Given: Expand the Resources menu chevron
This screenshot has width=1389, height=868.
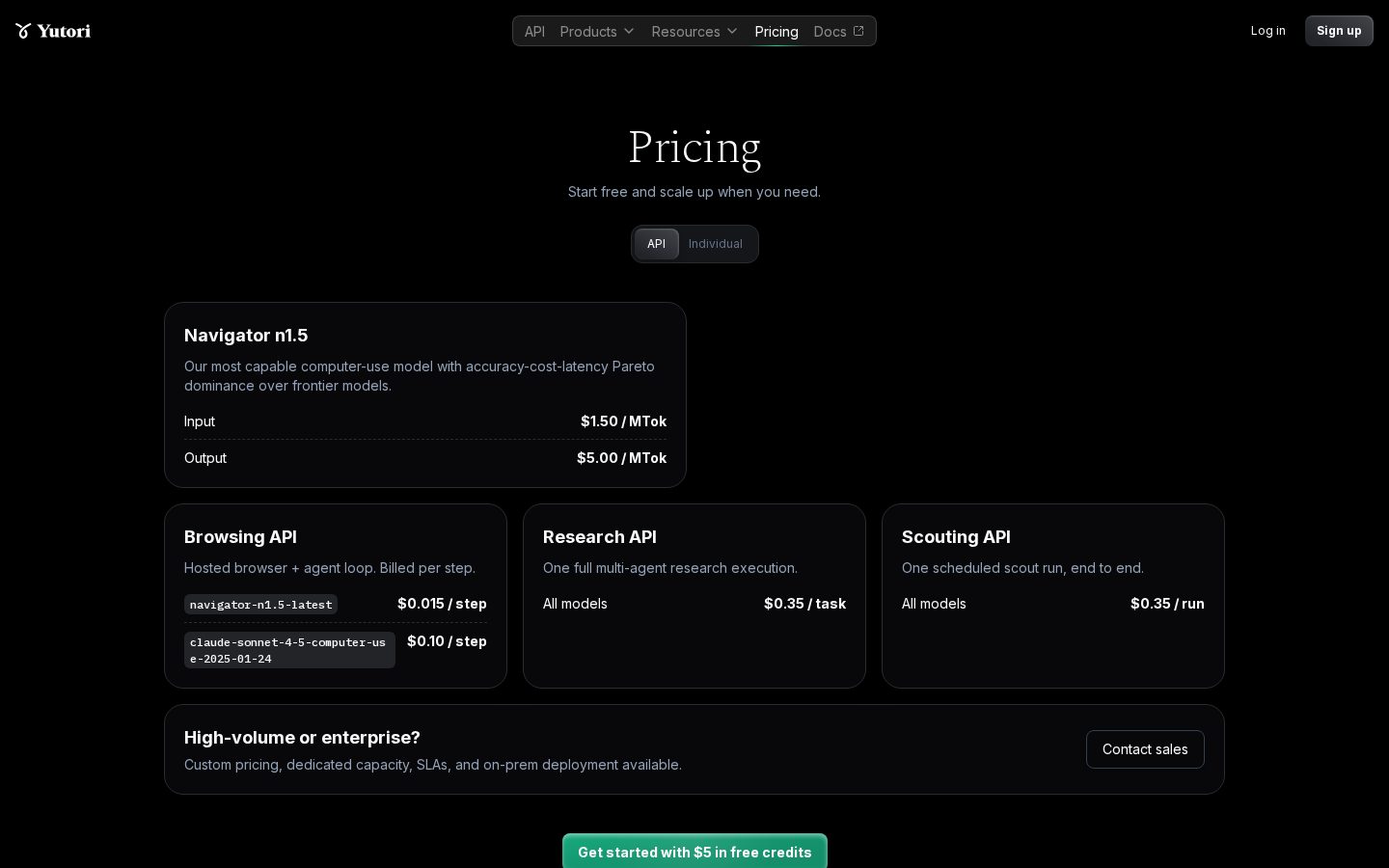Looking at the screenshot, I should tap(732, 31).
